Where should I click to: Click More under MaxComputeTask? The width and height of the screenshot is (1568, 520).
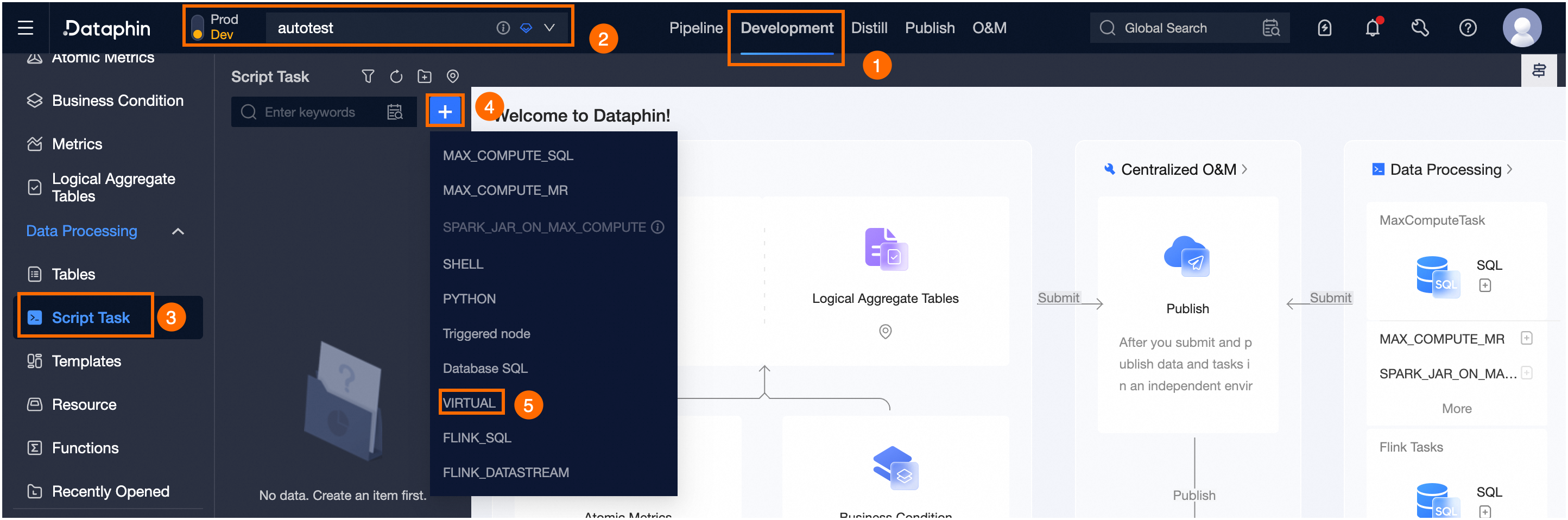tap(1456, 409)
